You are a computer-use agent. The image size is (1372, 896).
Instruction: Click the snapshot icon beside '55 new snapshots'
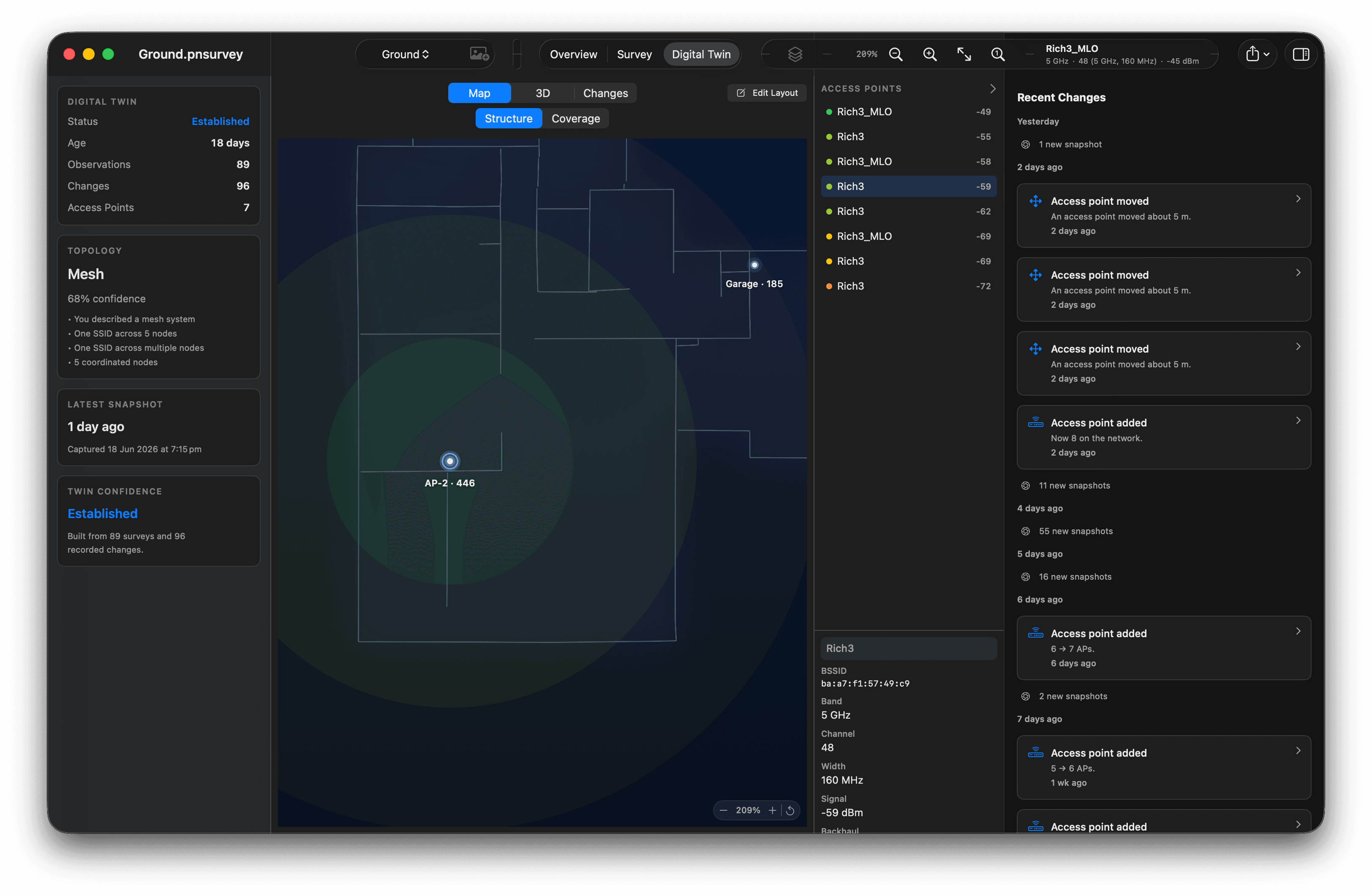click(x=1026, y=531)
